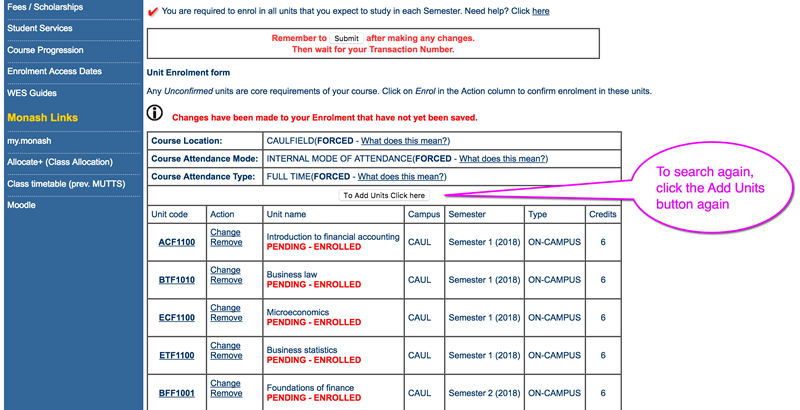
Task: Click Change for Business law unit
Action: point(225,270)
